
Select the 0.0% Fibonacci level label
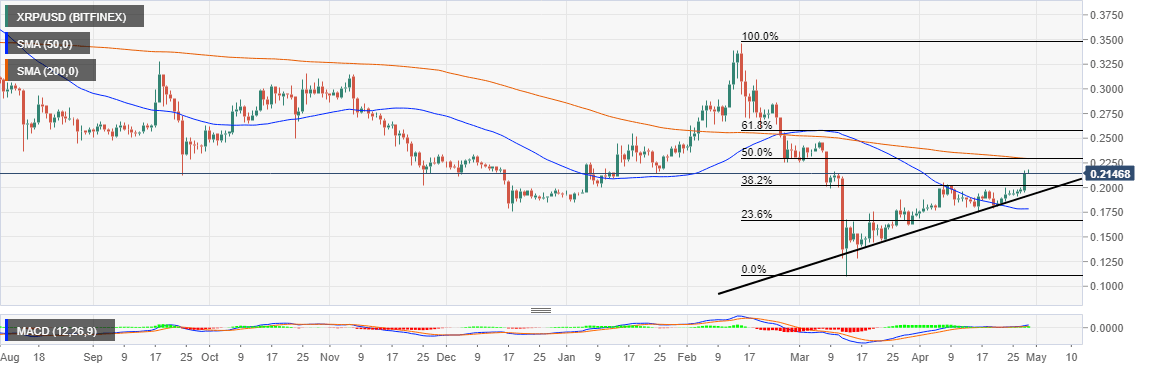click(754, 269)
